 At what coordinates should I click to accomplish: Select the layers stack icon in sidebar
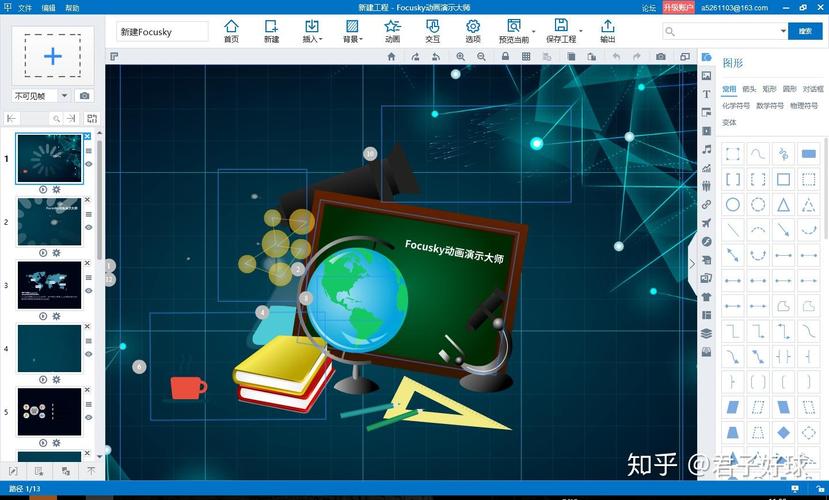pyautogui.click(x=706, y=334)
